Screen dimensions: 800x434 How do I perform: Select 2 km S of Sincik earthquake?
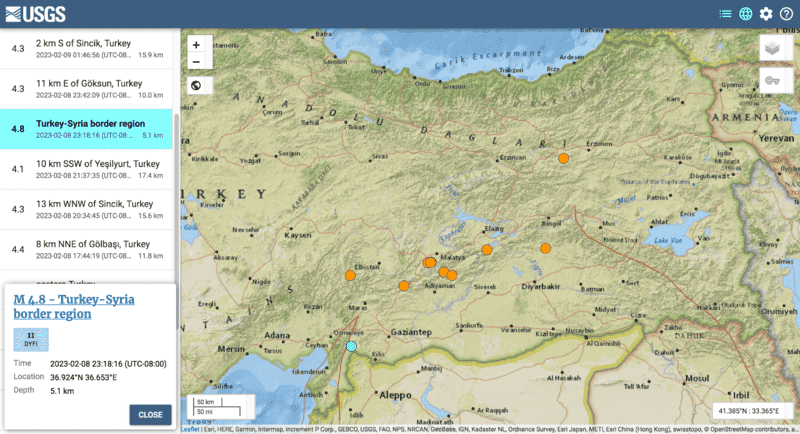pyautogui.click(x=85, y=49)
